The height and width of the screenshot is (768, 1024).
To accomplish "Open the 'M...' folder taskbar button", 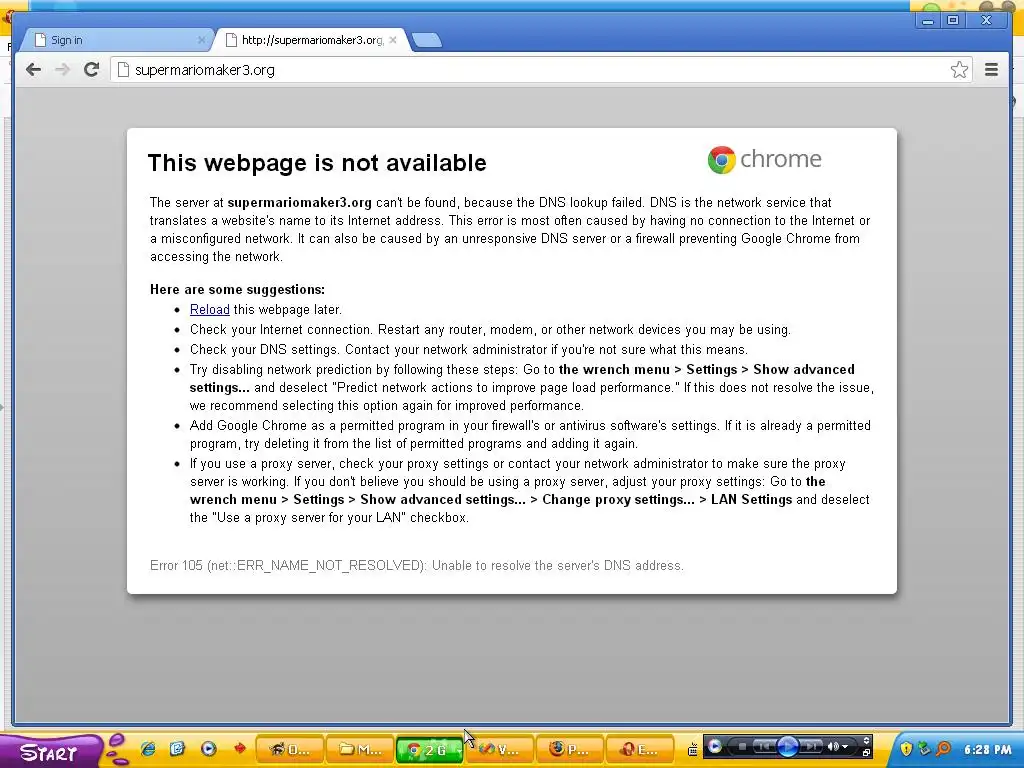I will click(360, 749).
